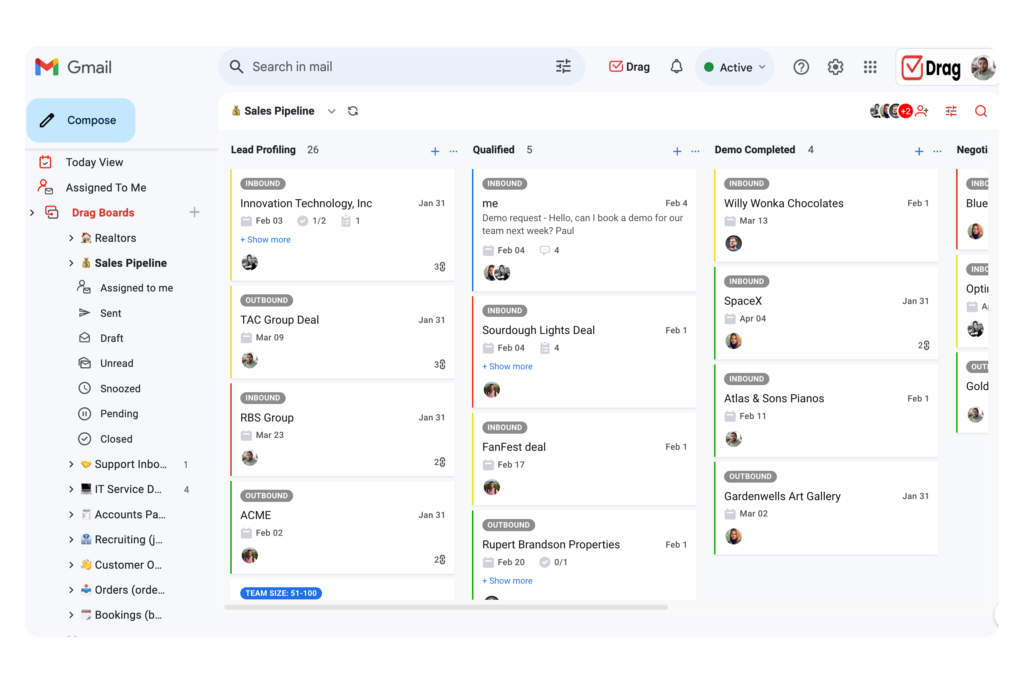
Task: Open Demo Completed column options menu
Action: tap(937, 151)
